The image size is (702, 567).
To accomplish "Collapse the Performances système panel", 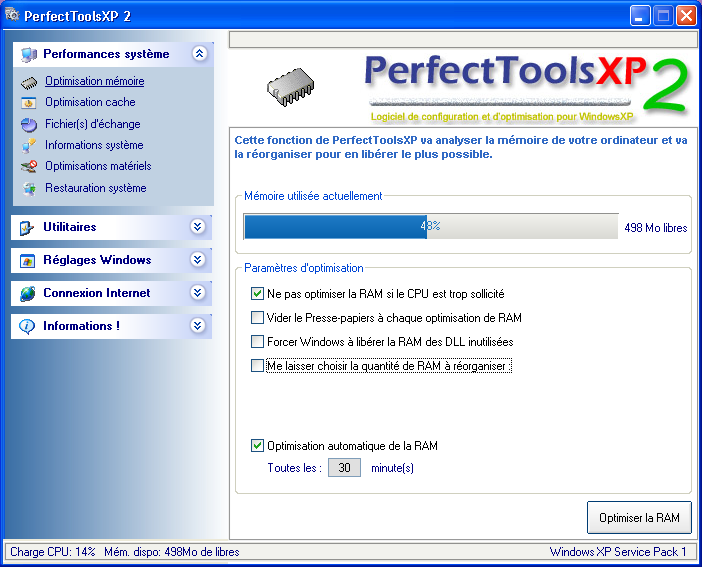I will click(199, 54).
